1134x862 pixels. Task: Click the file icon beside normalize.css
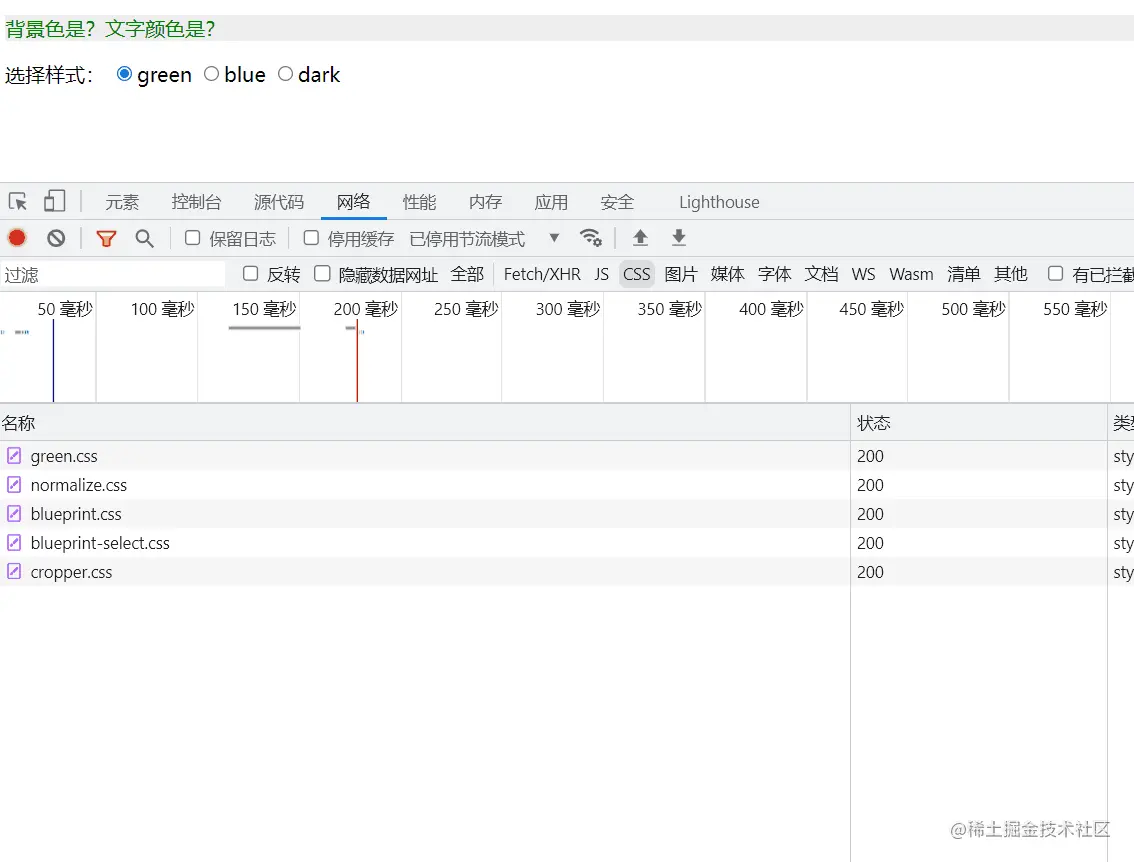pyautogui.click(x=14, y=485)
